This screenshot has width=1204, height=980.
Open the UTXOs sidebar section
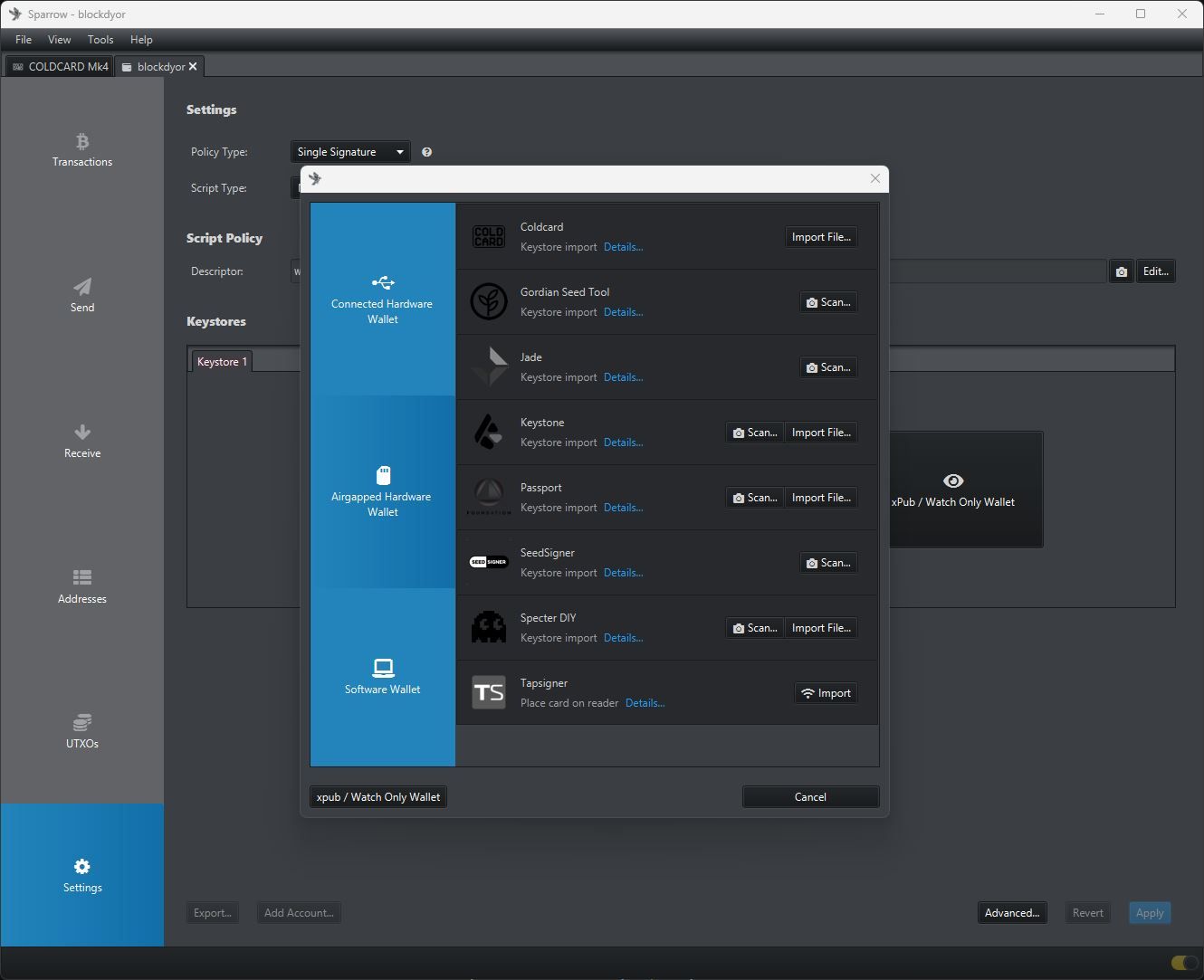click(x=82, y=732)
